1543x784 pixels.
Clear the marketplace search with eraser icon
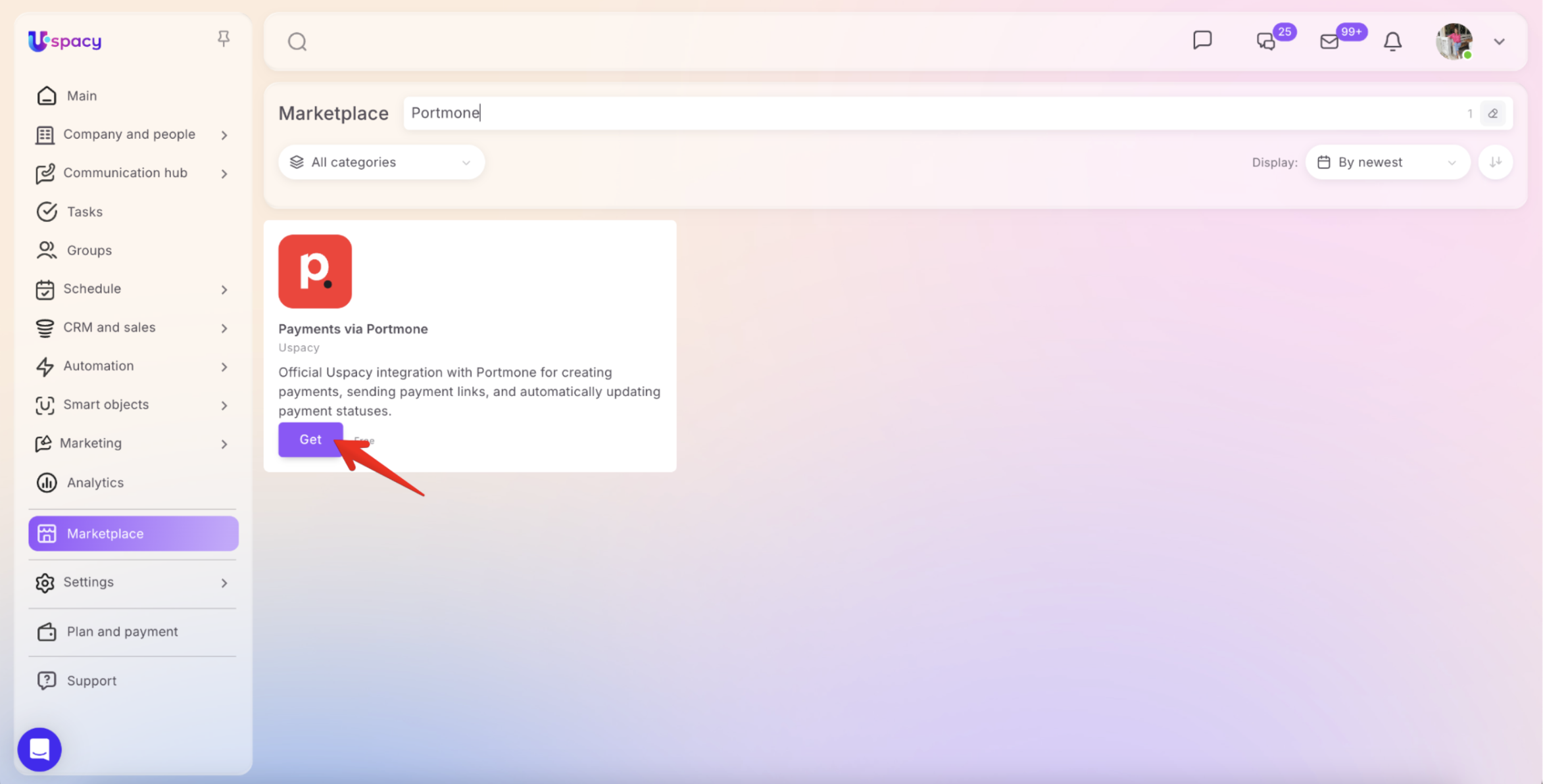point(1493,113)
